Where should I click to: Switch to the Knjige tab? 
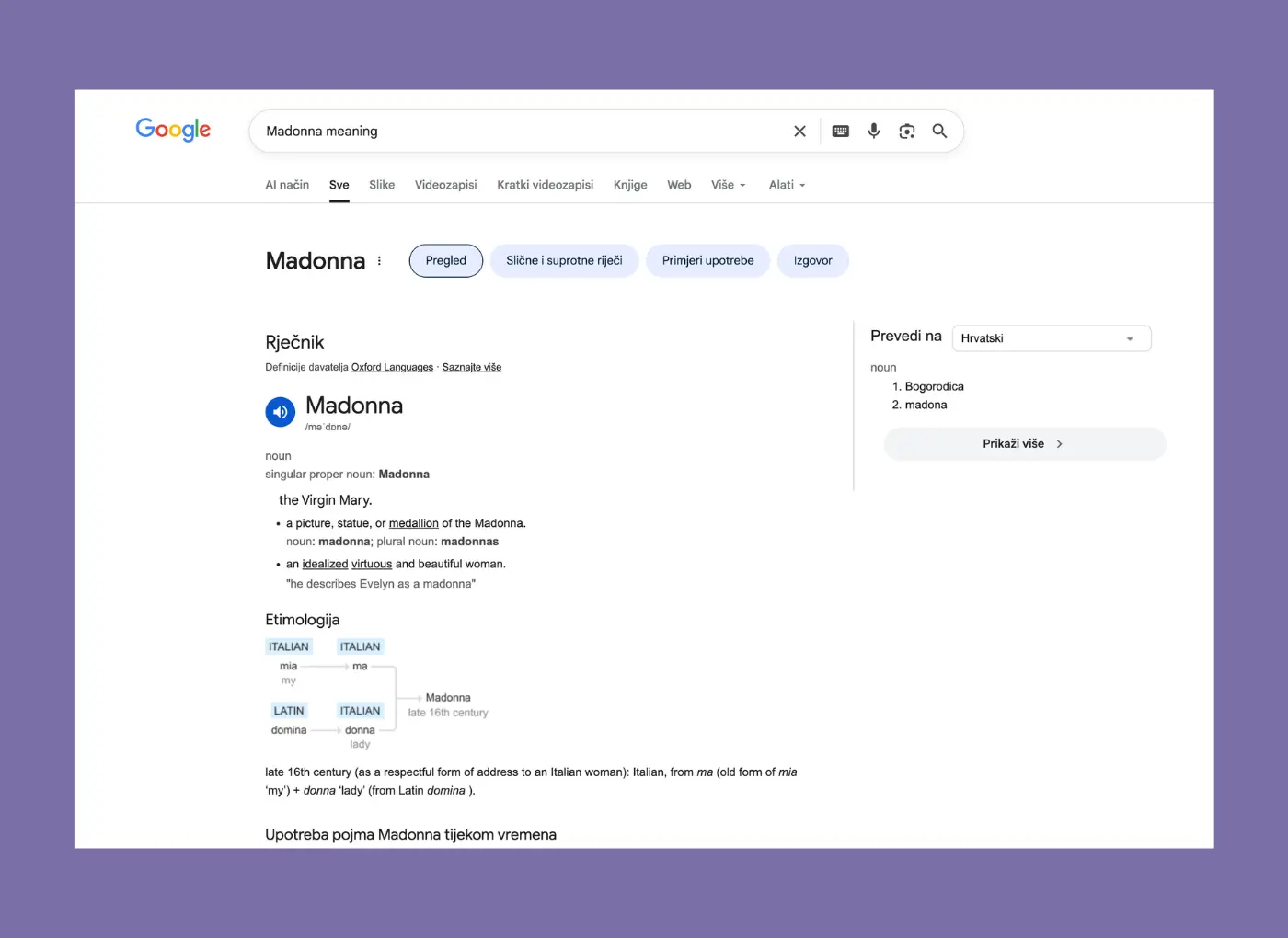(x=630, y=185)
